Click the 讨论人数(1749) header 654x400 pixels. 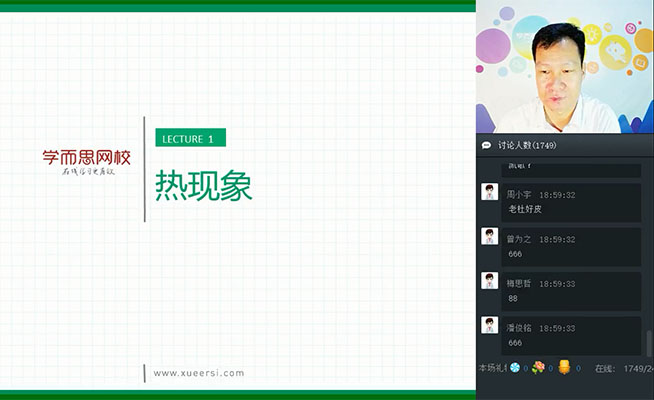pos(527,145)
